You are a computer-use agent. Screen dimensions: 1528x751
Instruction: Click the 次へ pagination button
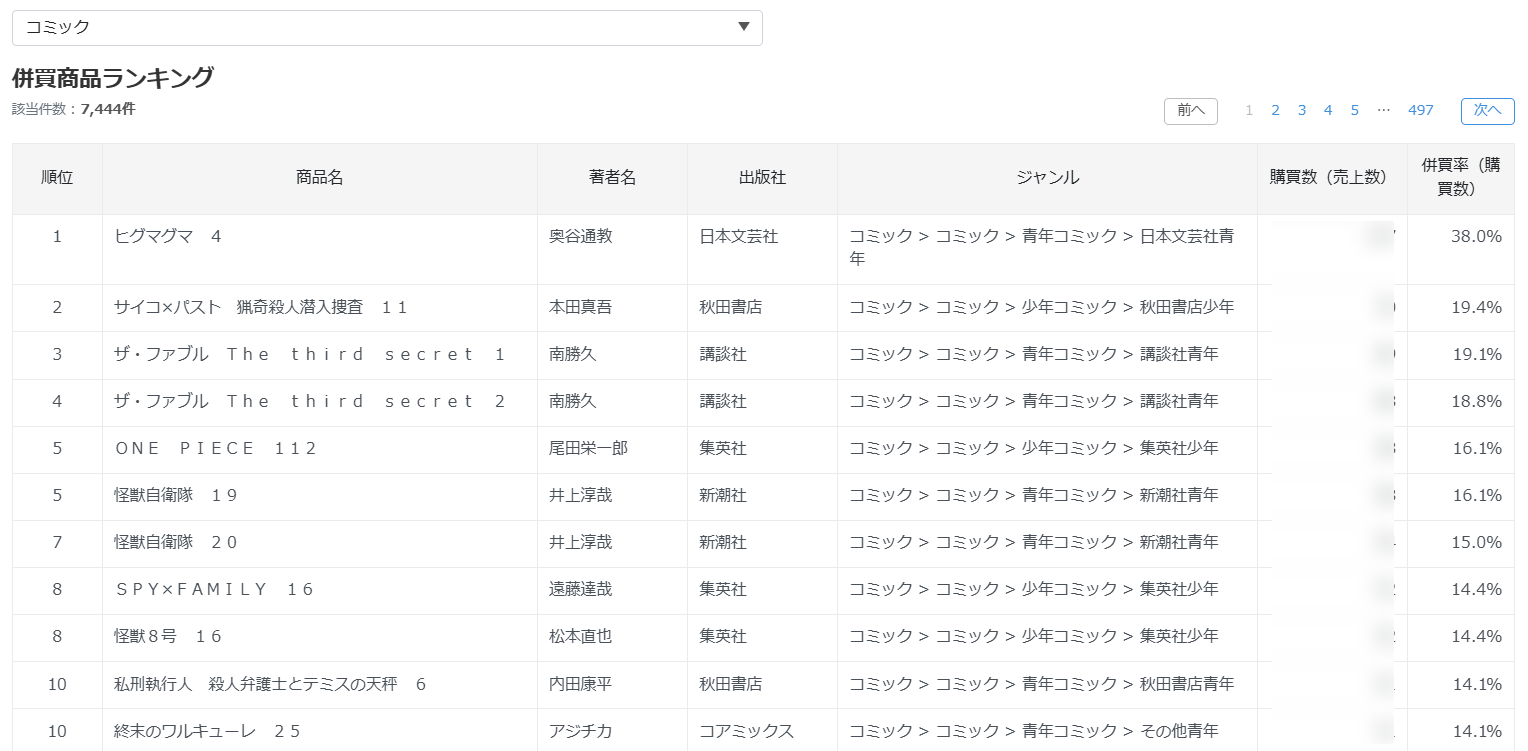[x=1487, y=111]
